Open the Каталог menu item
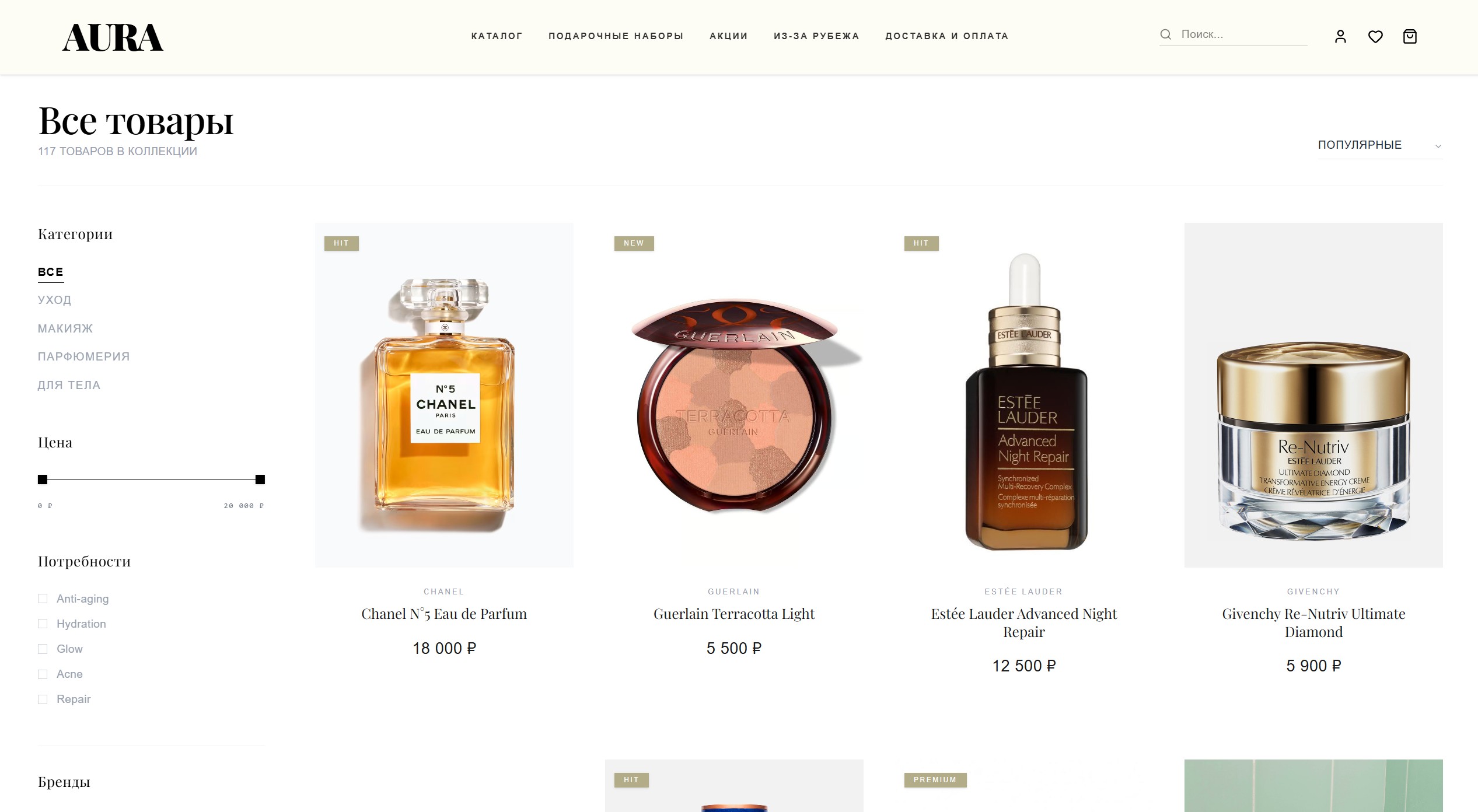Screen dimensions: 1478x812 [497, 36]
